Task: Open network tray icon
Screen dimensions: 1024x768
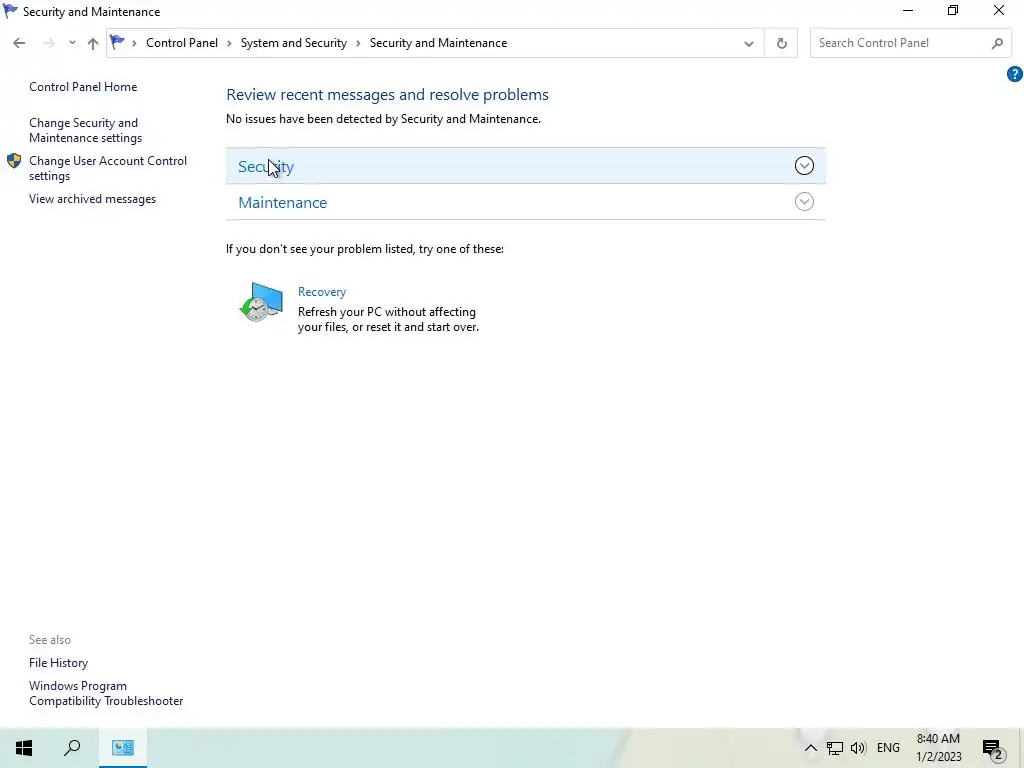Action: coord(835,748)
